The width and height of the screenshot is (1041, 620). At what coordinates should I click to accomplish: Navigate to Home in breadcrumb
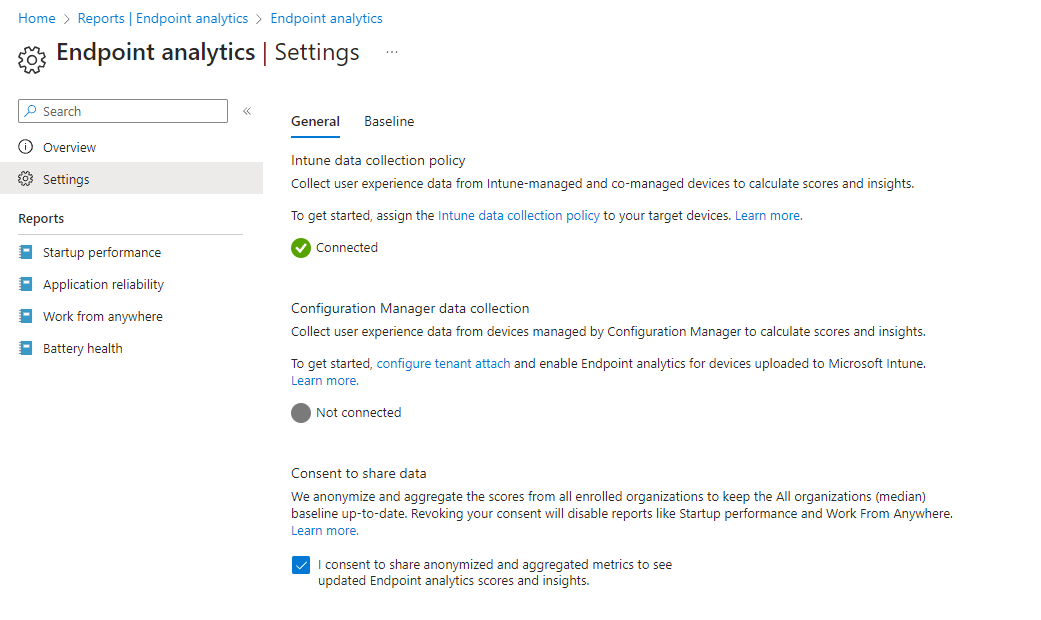[x=37, y=19]
